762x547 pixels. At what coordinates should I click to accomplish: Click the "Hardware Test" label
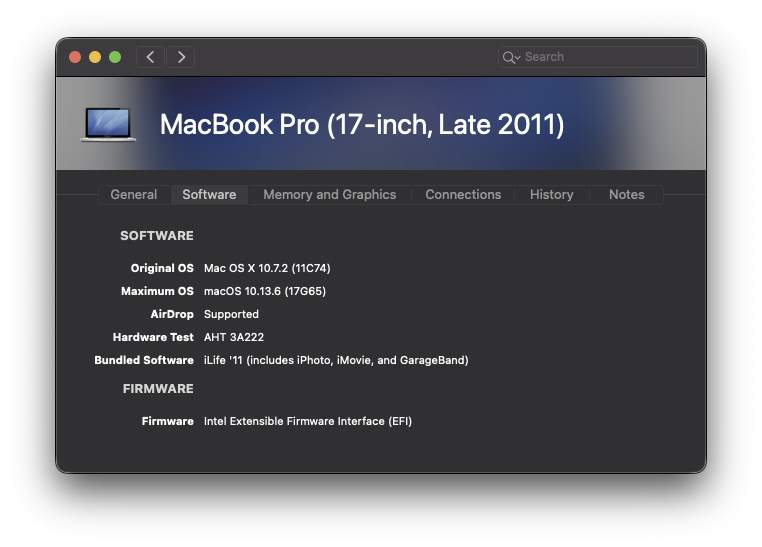pyautogui.click(x=153, y=337)
